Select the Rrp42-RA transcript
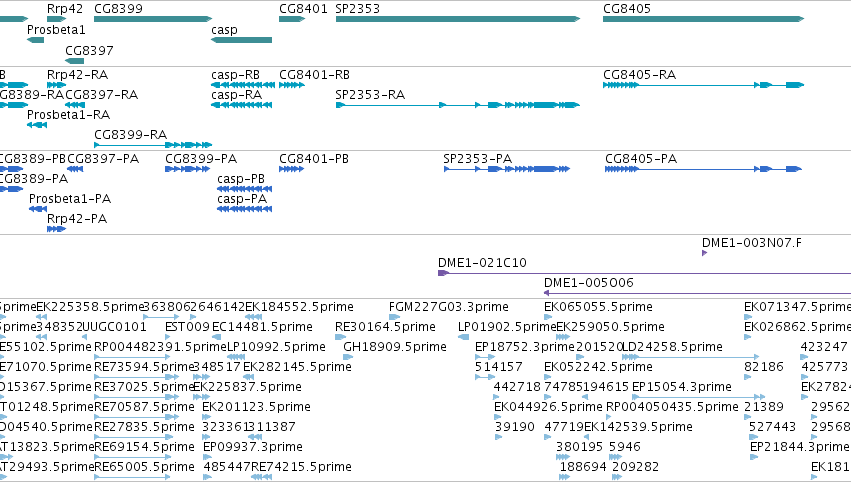 [x=78, y=75]
